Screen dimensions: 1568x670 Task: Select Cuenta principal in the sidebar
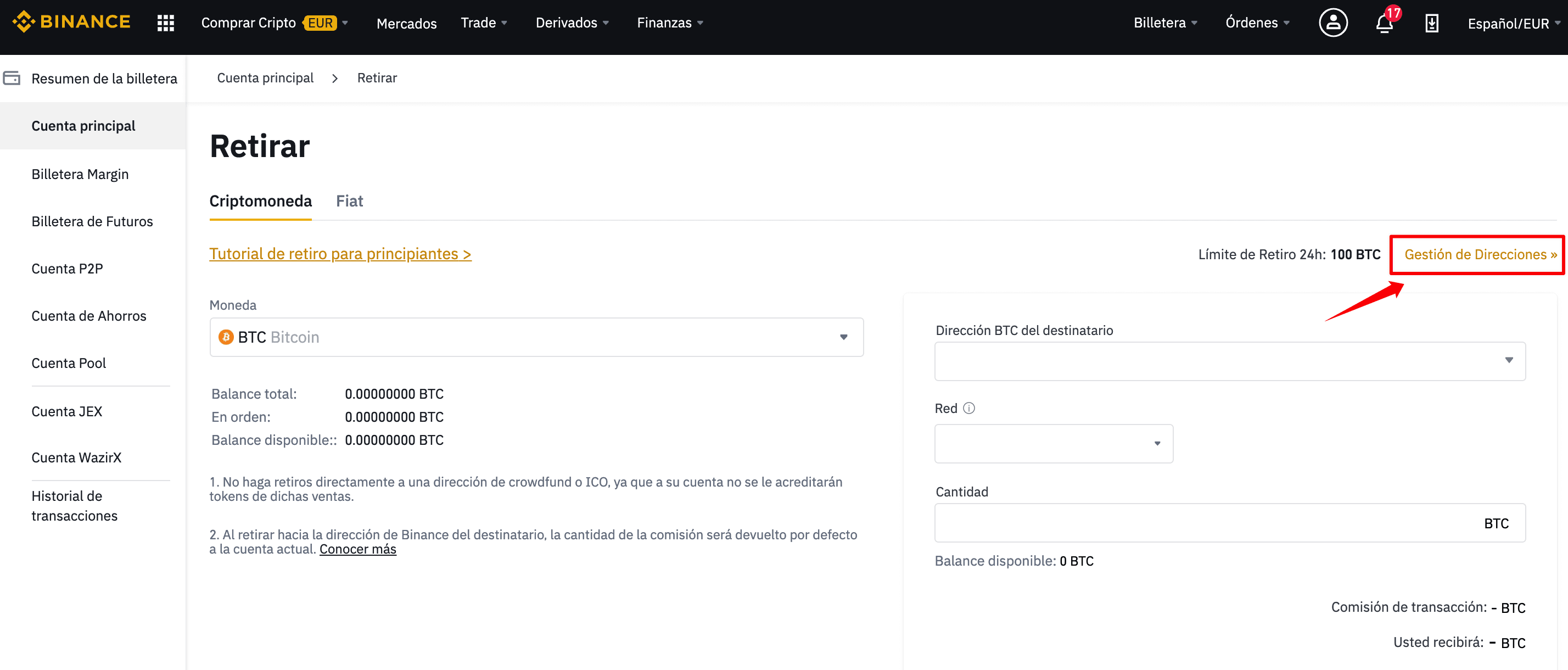tap(93, 126)
